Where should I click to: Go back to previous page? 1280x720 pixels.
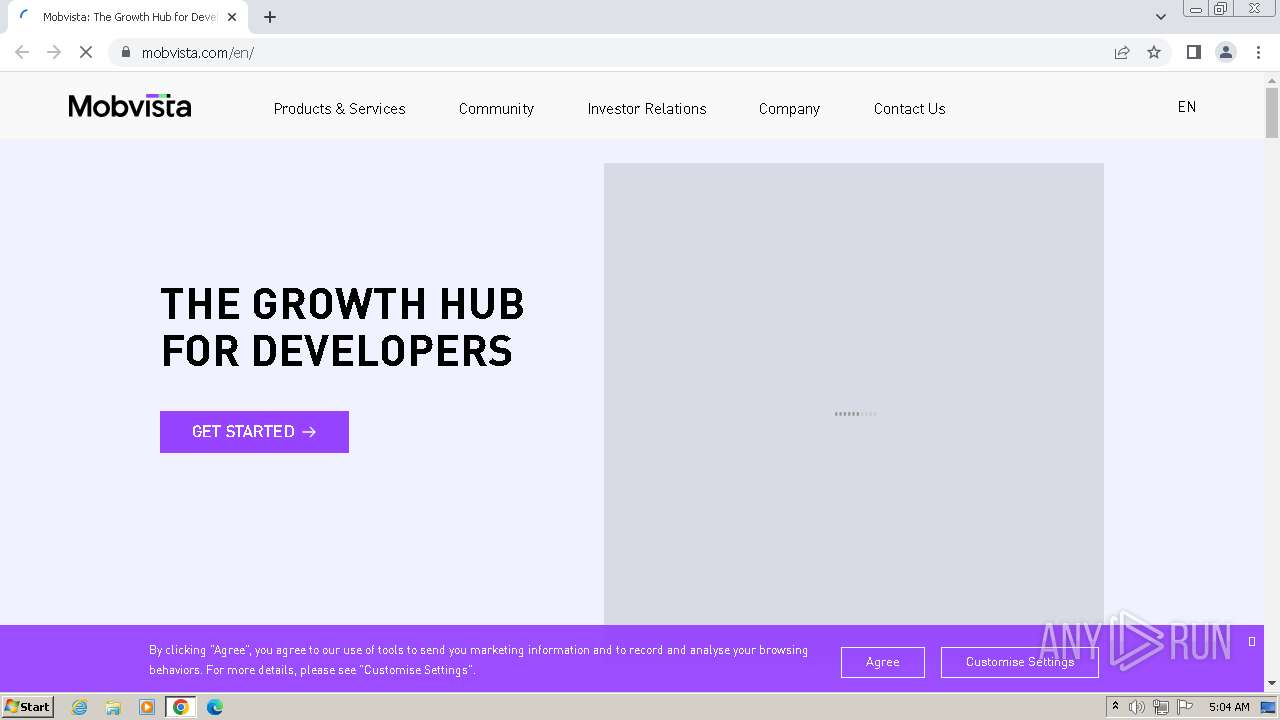click(x=22, y=52)
